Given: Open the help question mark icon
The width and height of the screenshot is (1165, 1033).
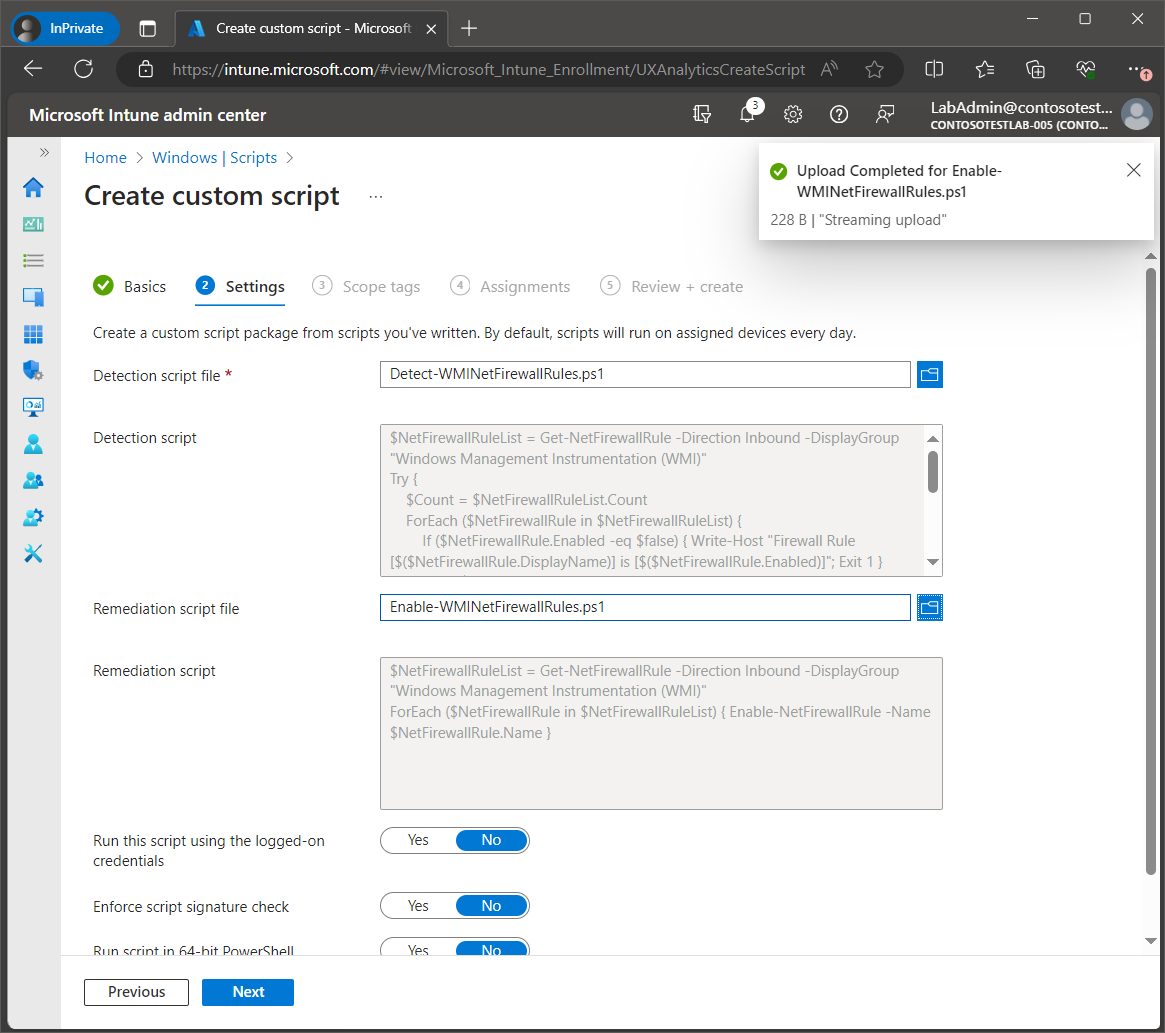Looking at the screenshot, I should 839,114.
